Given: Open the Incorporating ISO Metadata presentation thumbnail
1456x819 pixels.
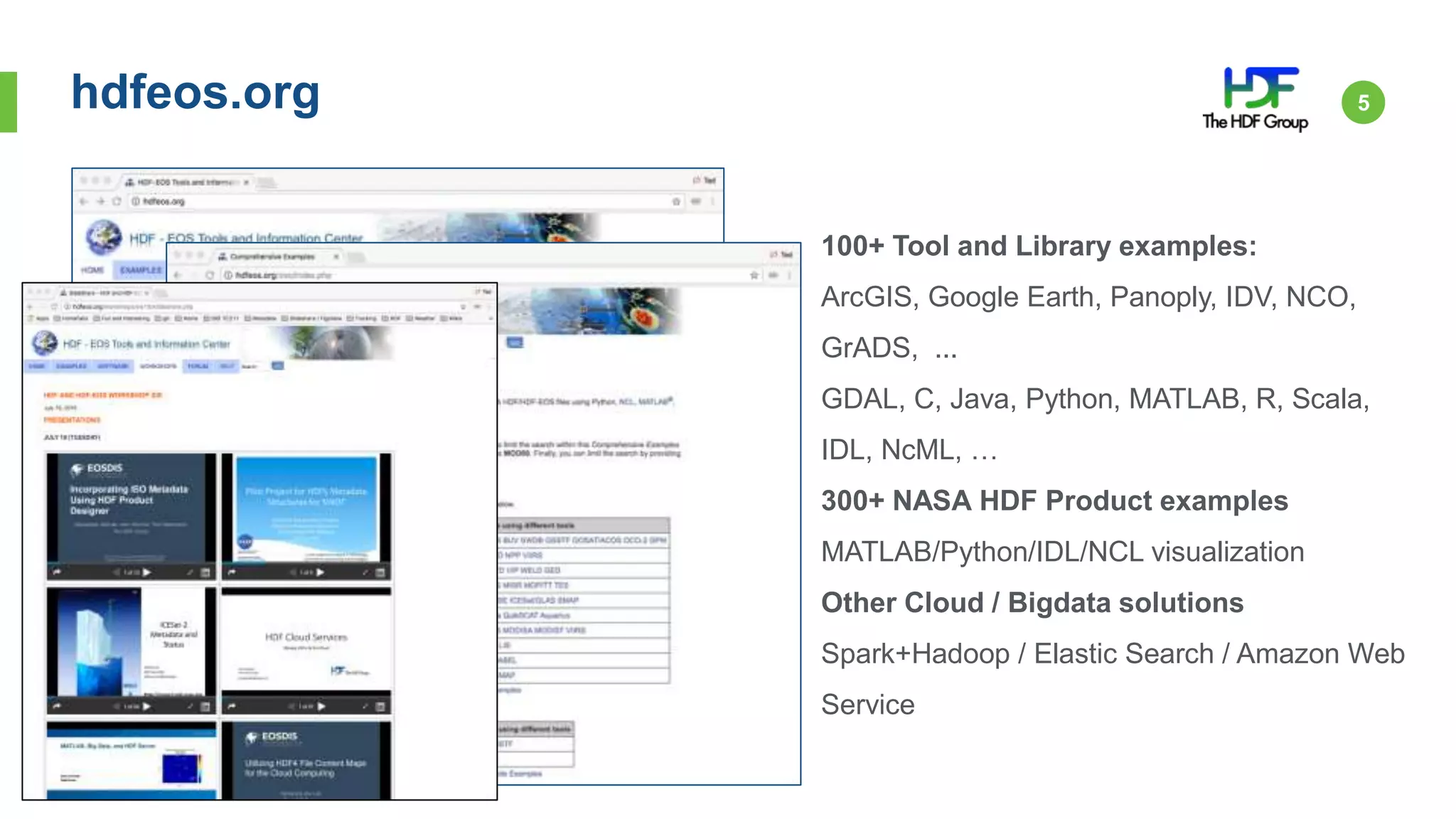Looking at the screenshot, I should 131,508.
